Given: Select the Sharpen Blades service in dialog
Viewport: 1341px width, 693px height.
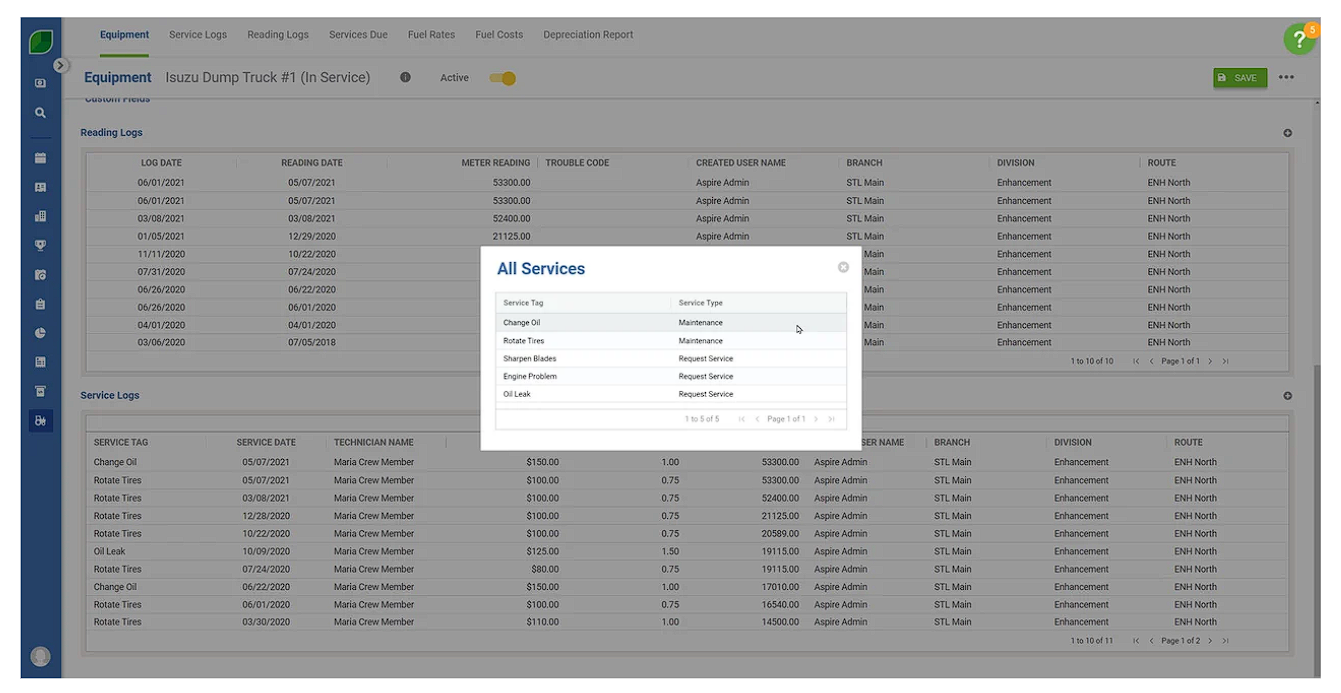Looking at the screenshot, I should [671, 359].
